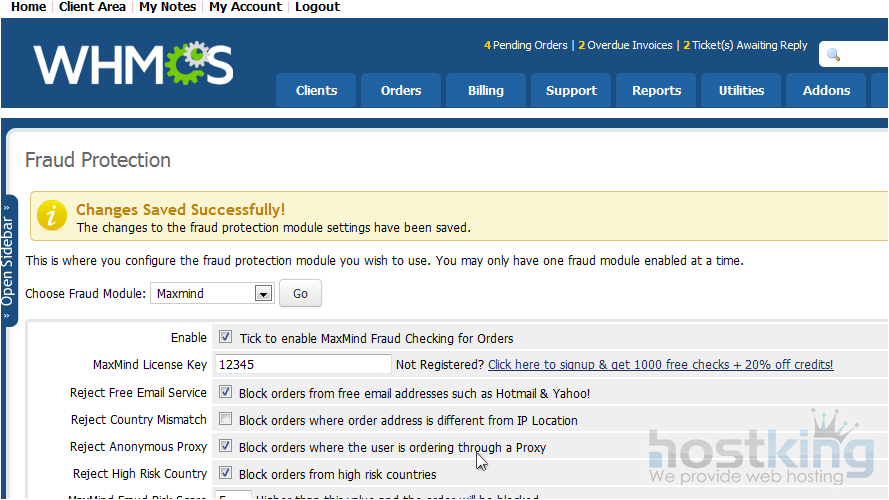
Task: Open the Utilities menu tab
Action: (741, 90)
